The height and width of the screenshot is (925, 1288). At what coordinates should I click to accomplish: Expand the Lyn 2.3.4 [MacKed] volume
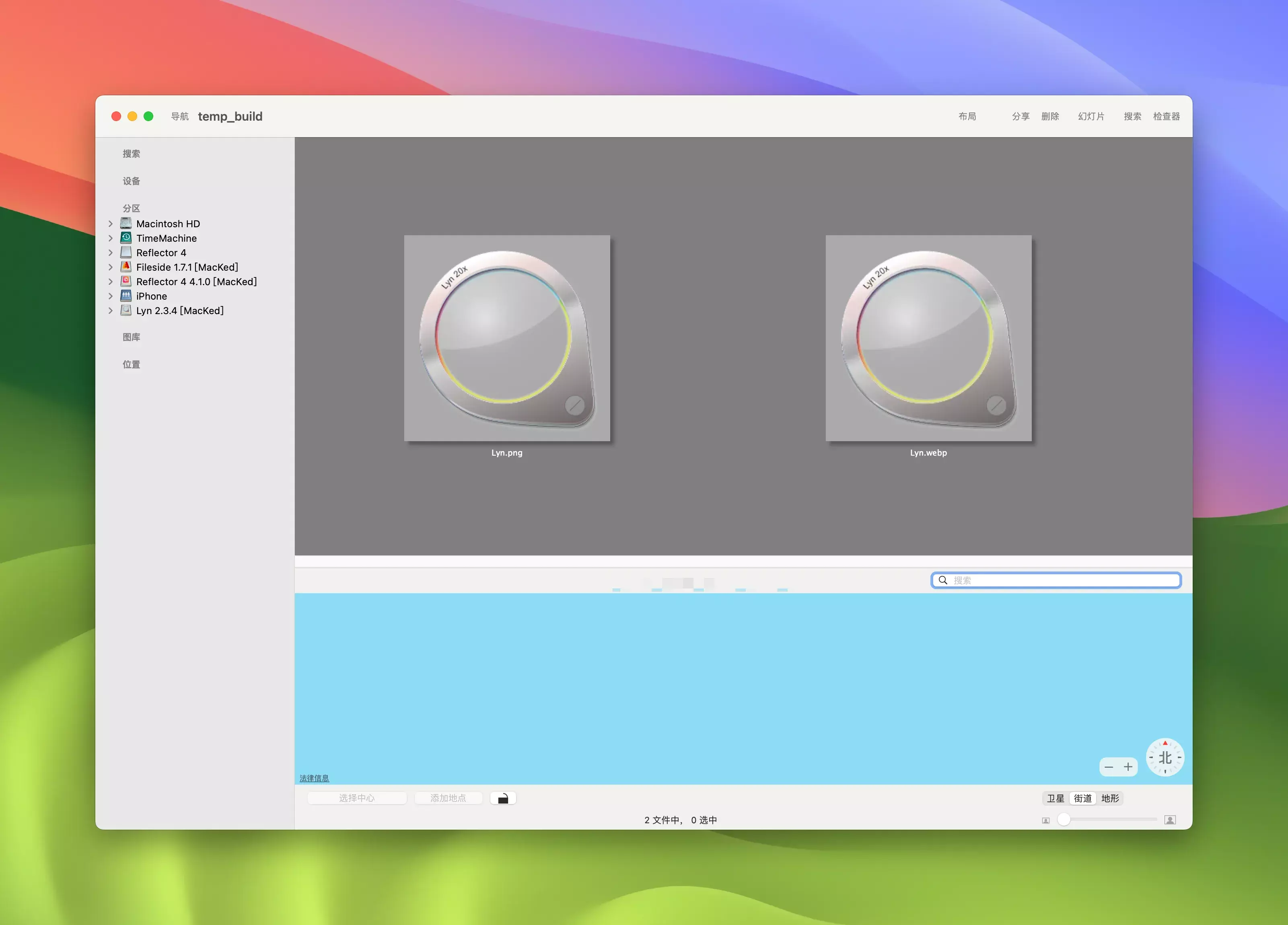tap(111, 310)
